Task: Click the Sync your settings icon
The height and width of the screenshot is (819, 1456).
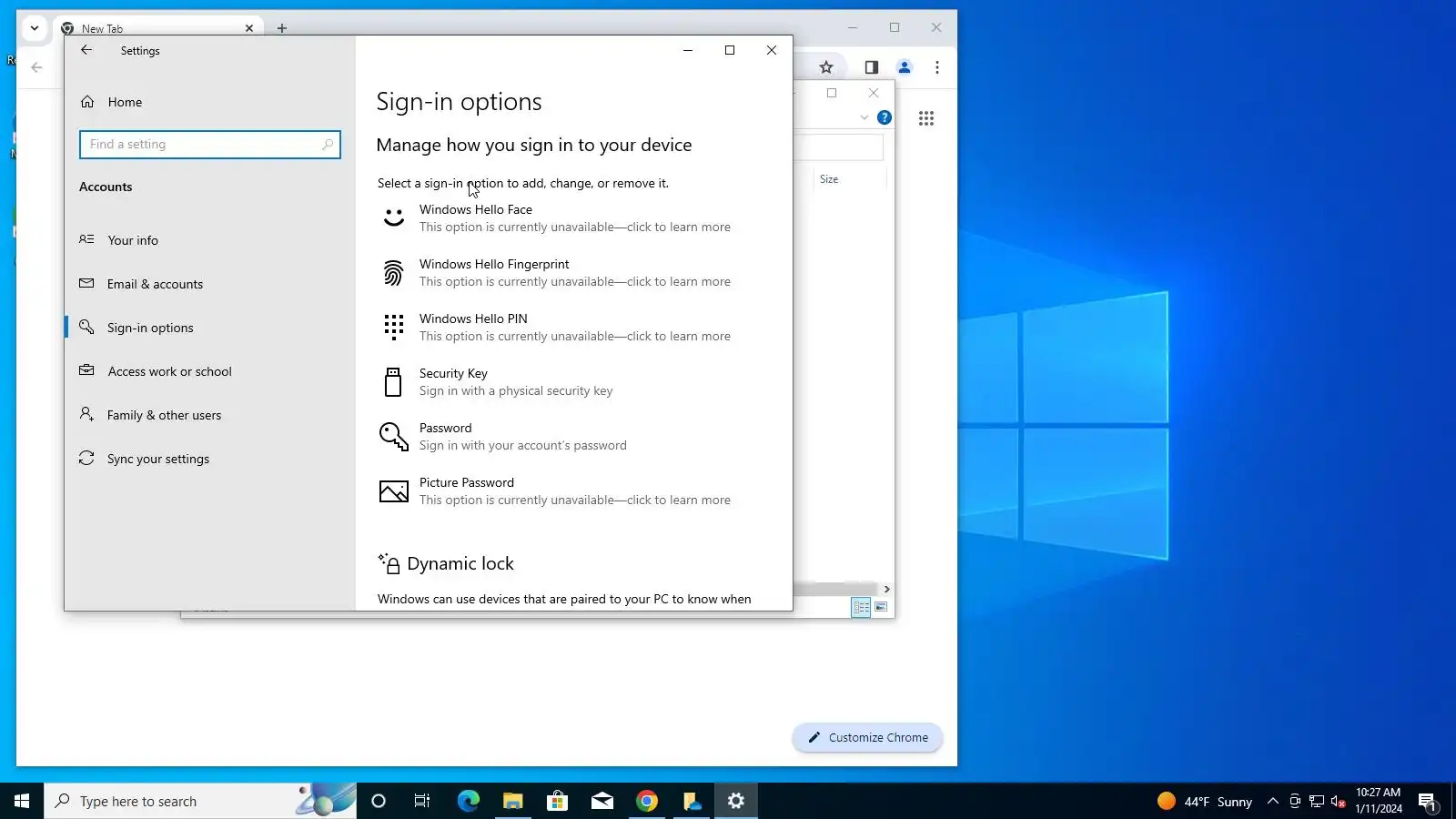Action: point(86,458)
